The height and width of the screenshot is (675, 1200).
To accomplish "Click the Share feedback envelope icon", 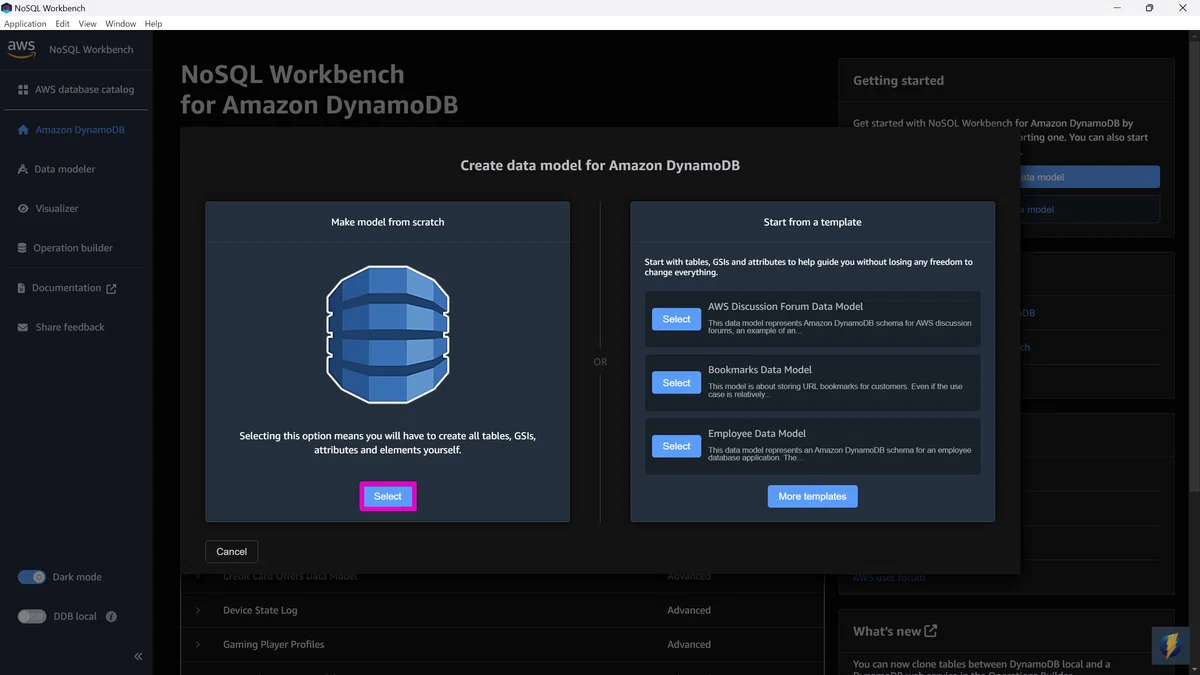I will (x=23, y=328).
